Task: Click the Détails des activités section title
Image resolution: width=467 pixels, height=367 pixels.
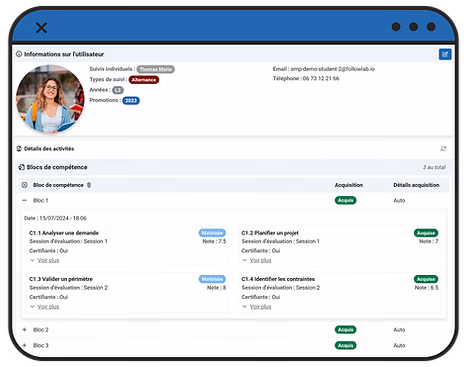Action: (x=49, y=149)
